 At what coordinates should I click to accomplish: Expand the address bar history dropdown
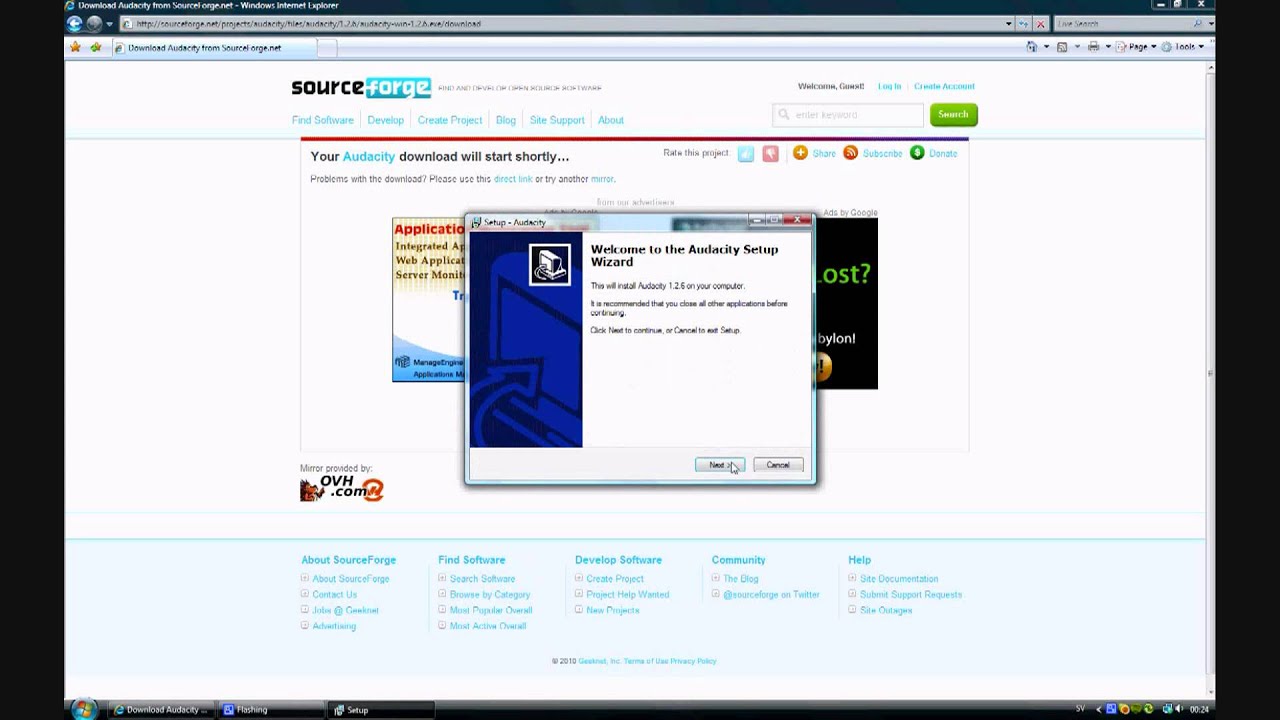click(x=1009, y=24)
